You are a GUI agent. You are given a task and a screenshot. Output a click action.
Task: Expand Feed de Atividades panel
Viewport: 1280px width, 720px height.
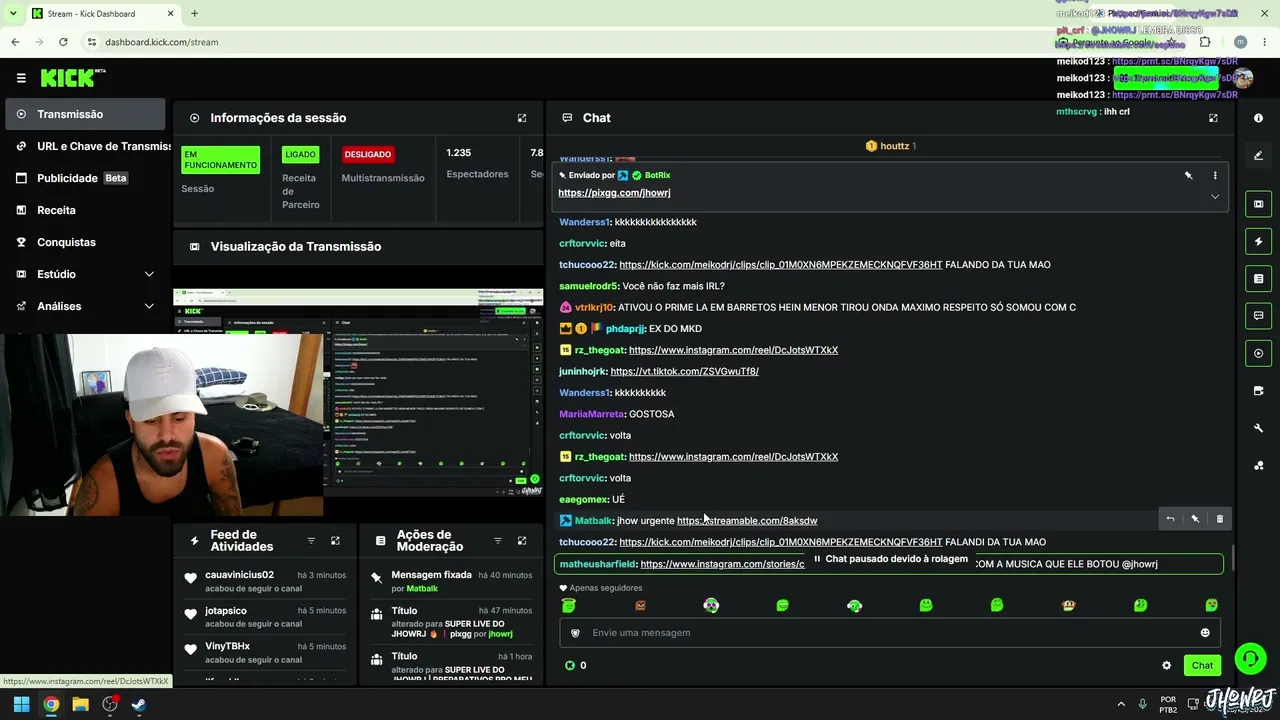coord(335,541)
